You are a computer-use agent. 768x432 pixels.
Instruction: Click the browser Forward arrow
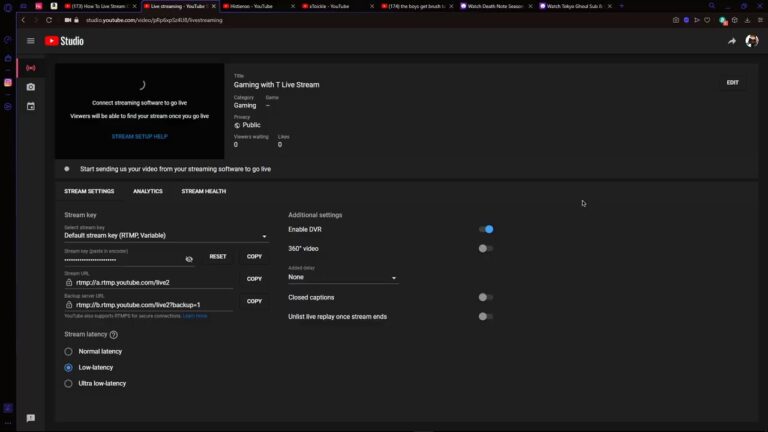(x=35, y=20)
